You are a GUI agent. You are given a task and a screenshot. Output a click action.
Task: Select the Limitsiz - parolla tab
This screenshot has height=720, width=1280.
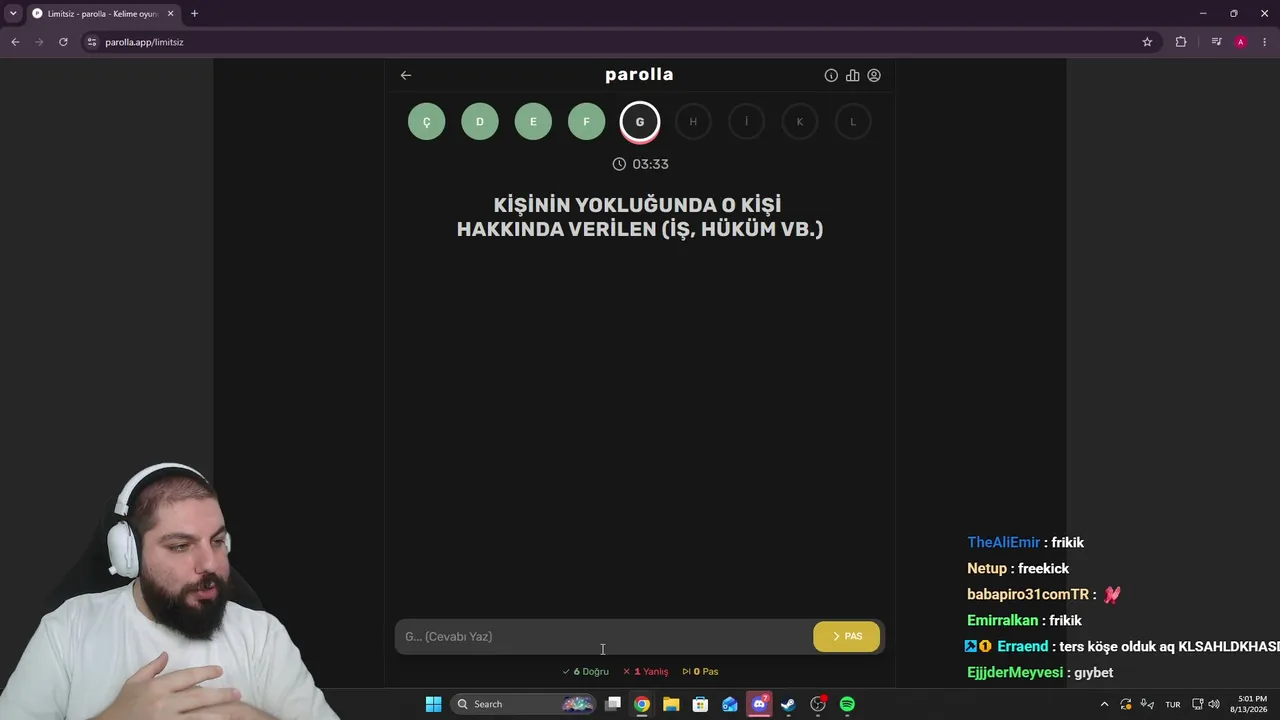pyautogui.click(x=102, y=14)
